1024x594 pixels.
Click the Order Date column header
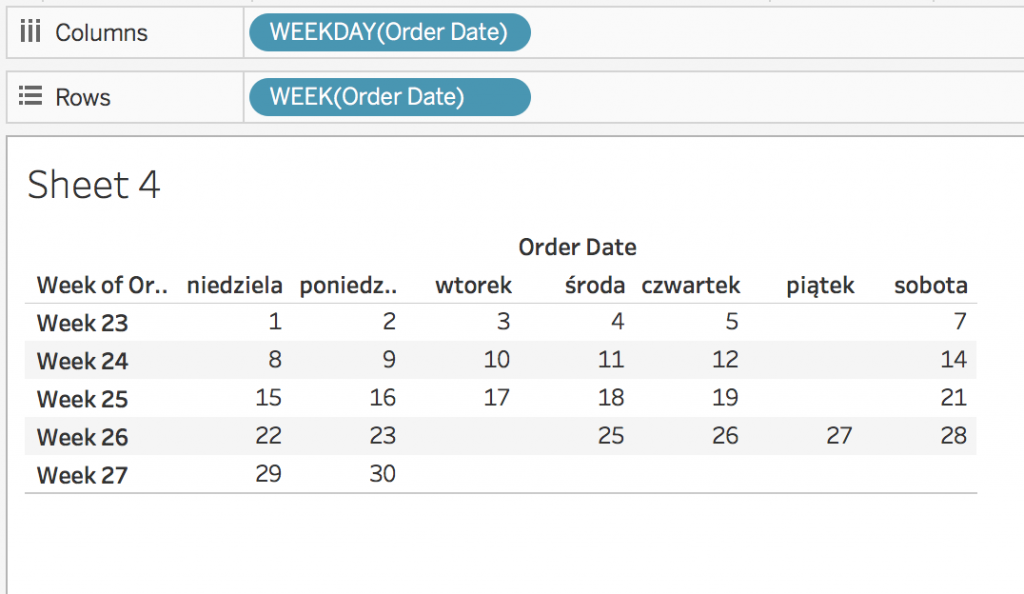tap(577, 247)
